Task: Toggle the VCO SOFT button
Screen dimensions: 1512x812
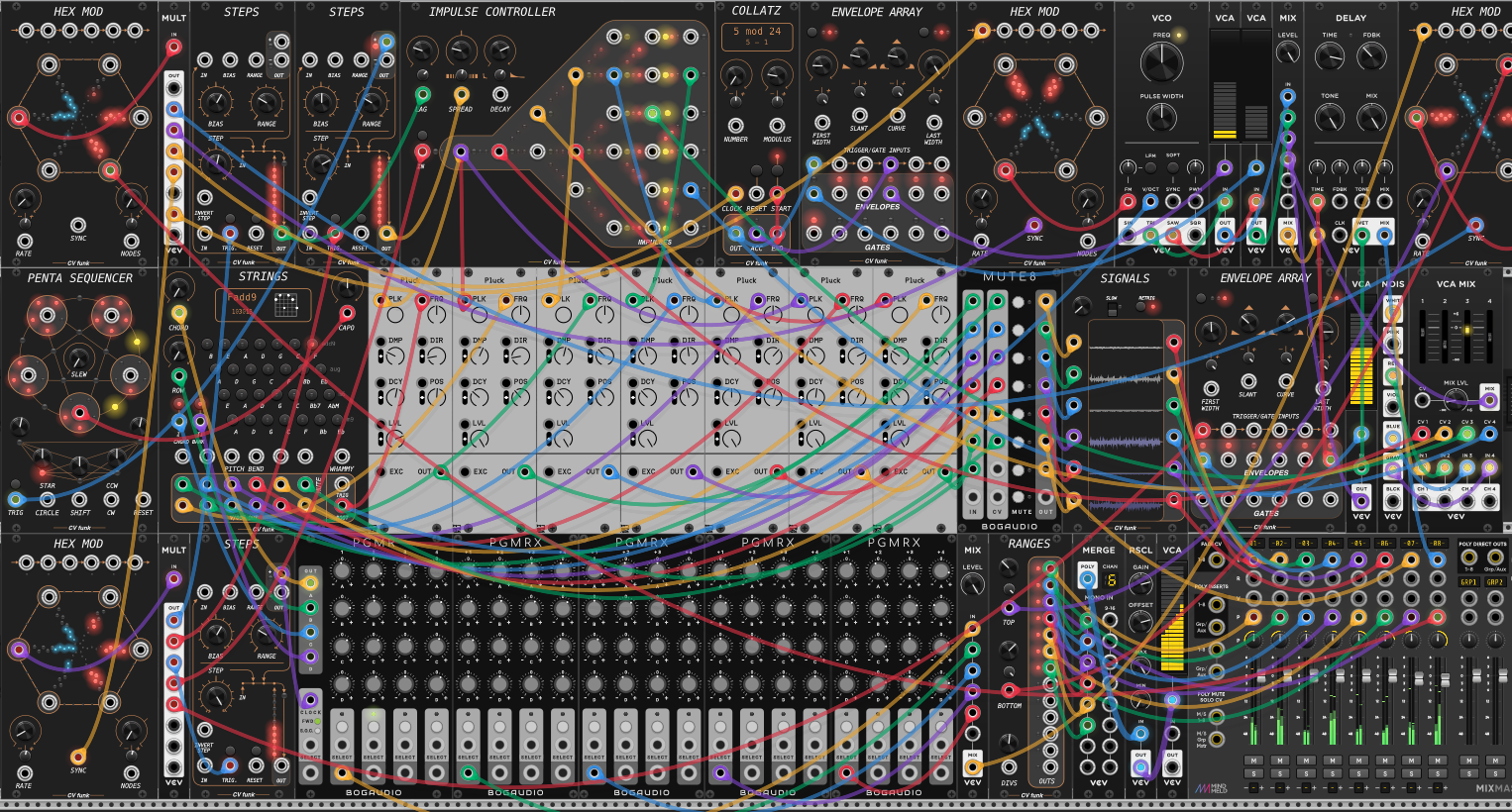Action: [x=1173, y=167]
